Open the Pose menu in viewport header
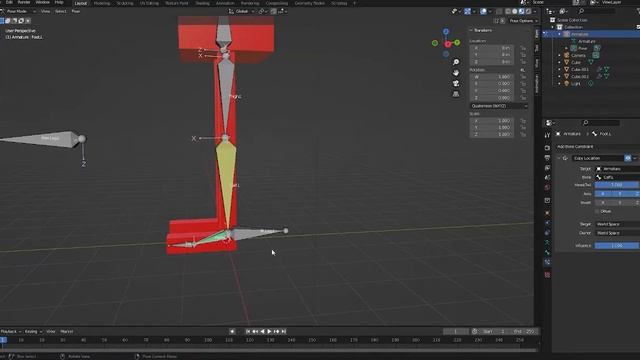640x360 pixels. click(76, 11)
